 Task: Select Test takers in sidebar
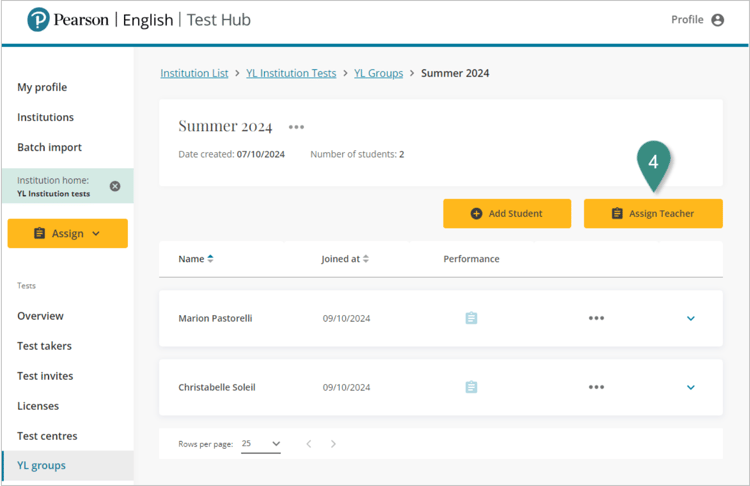tap(44, 346)
